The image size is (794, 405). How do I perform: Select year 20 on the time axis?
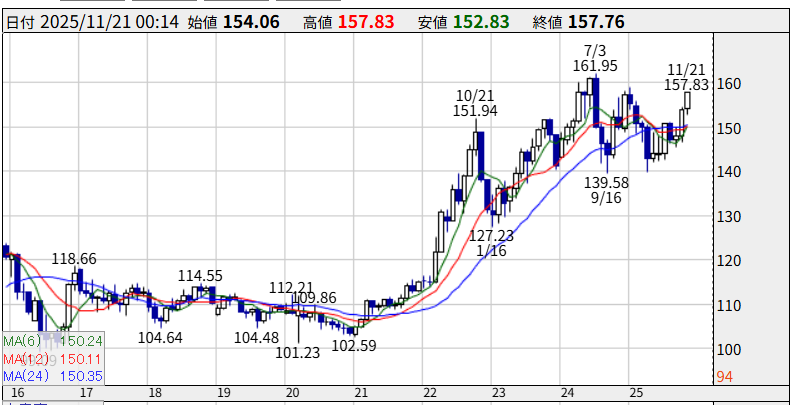pos(293,393)
